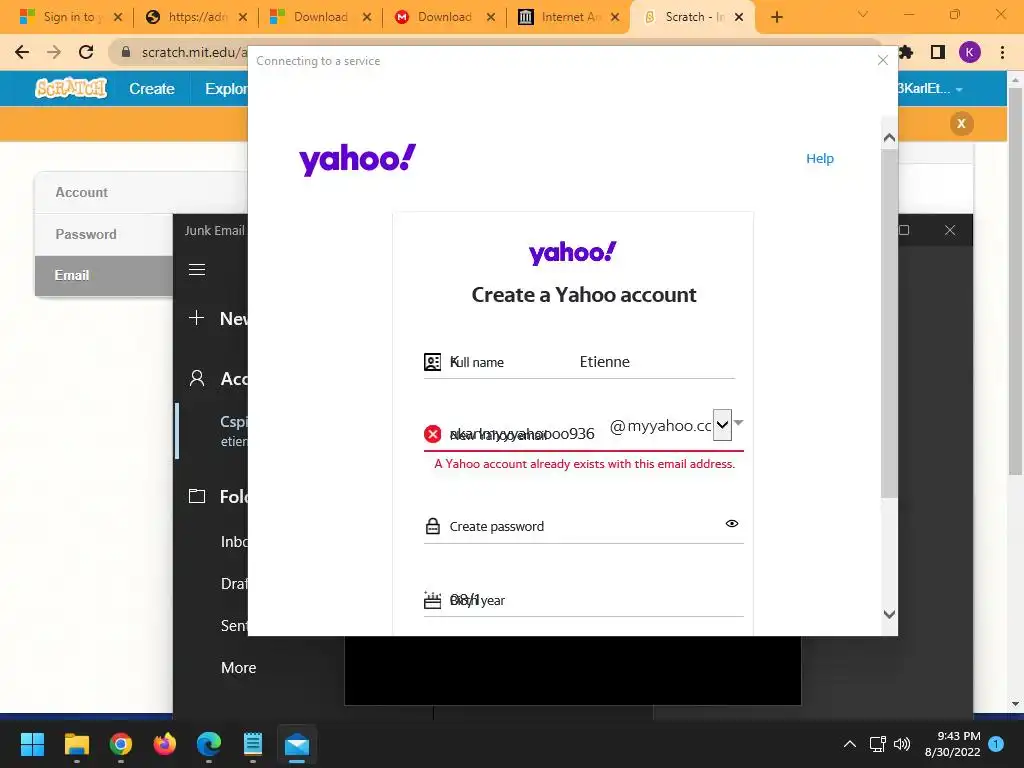Toggle password visibility eye icon

(x=731, y=524)
